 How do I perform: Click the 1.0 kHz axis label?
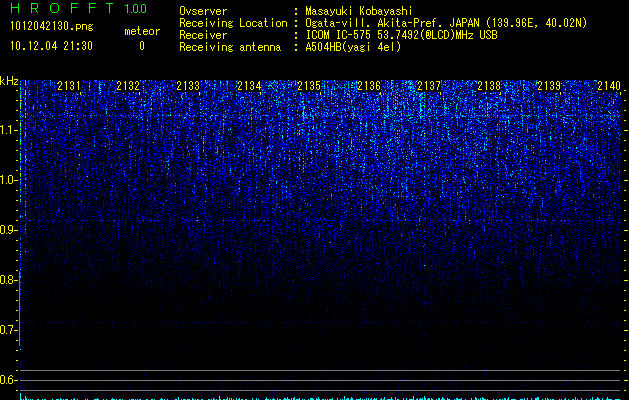(x=8, y=180)
